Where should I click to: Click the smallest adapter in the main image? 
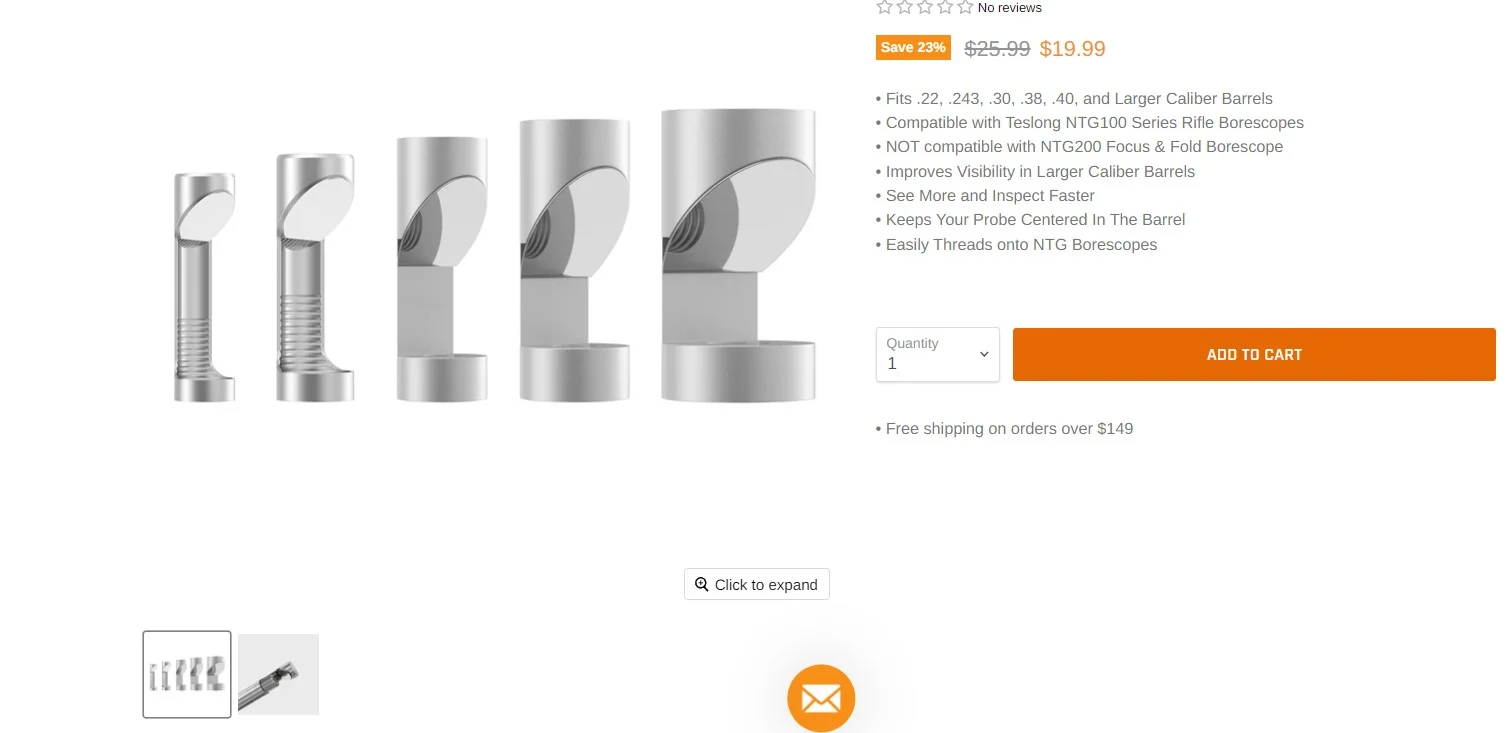pos(205,288)
